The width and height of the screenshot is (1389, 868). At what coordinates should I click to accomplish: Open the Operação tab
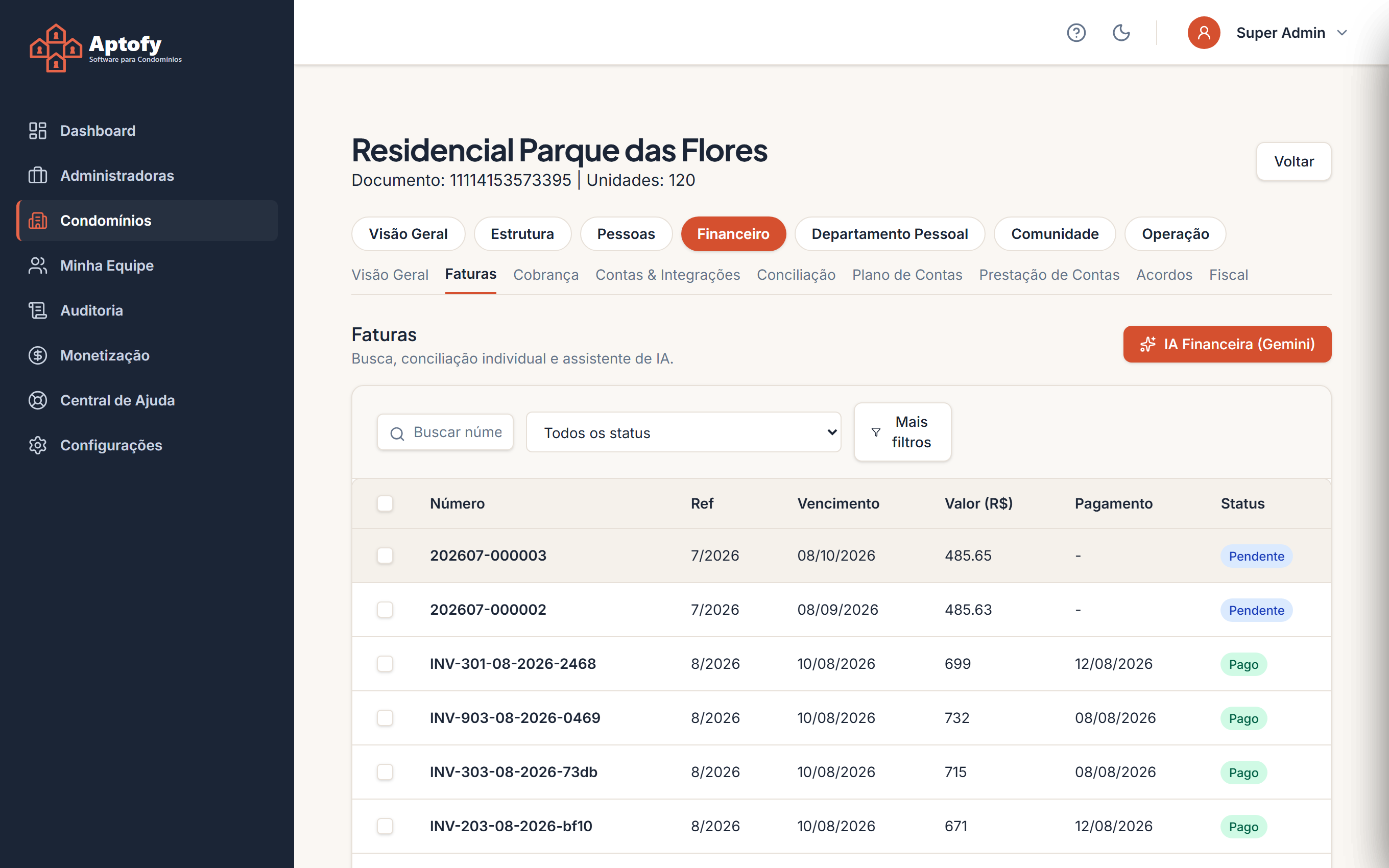(x=1175, y=234)
